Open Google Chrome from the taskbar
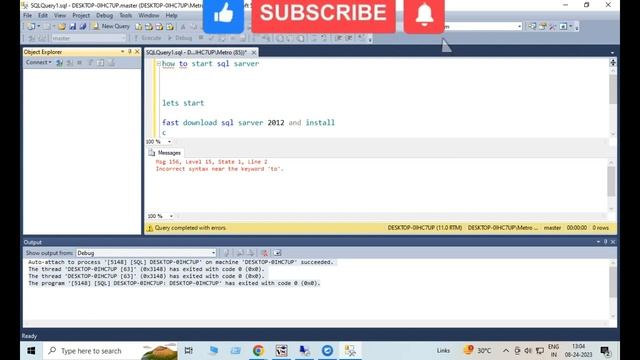 pos(258,351)
